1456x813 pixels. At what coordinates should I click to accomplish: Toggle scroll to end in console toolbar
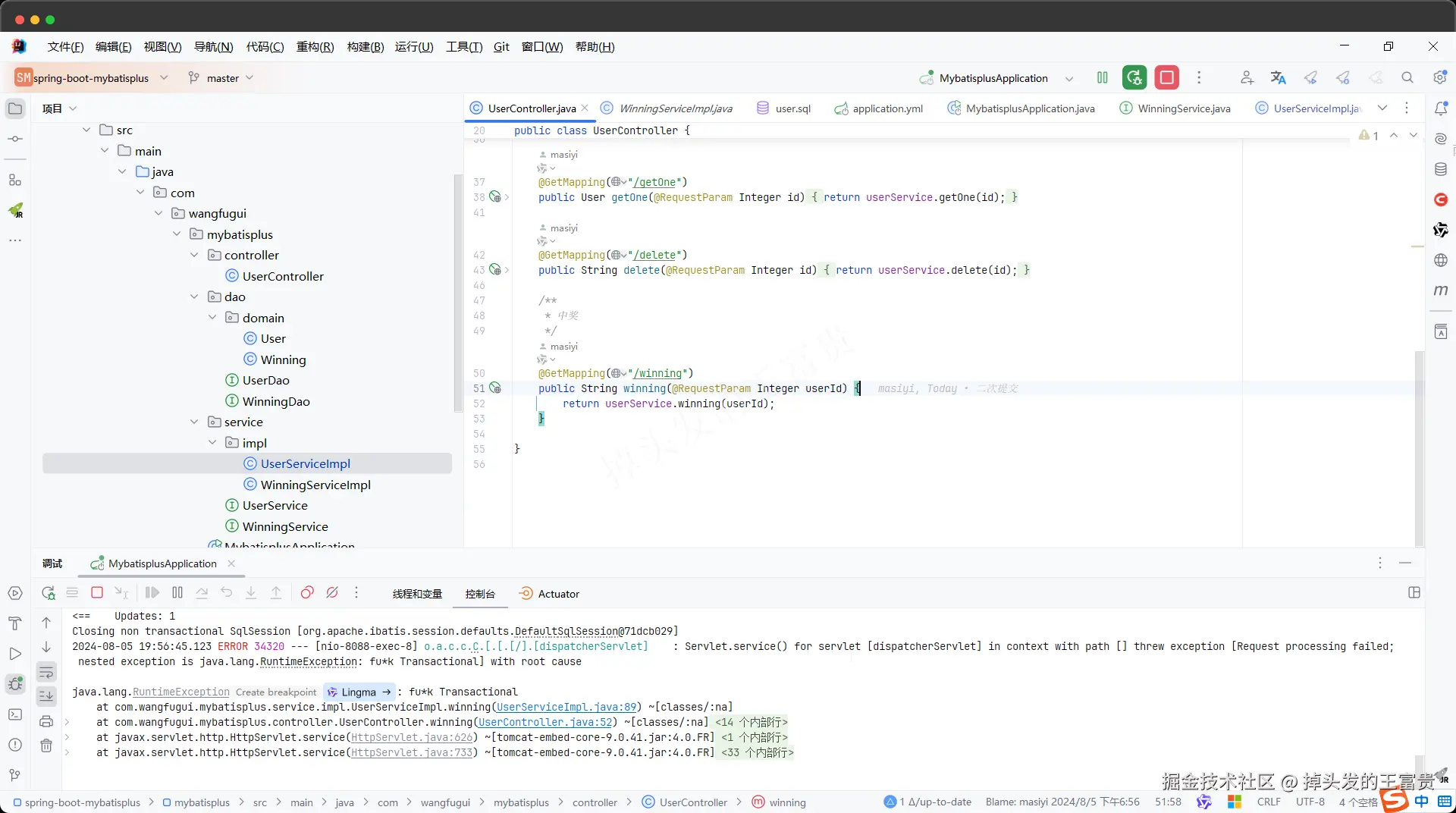click(46, 696)
